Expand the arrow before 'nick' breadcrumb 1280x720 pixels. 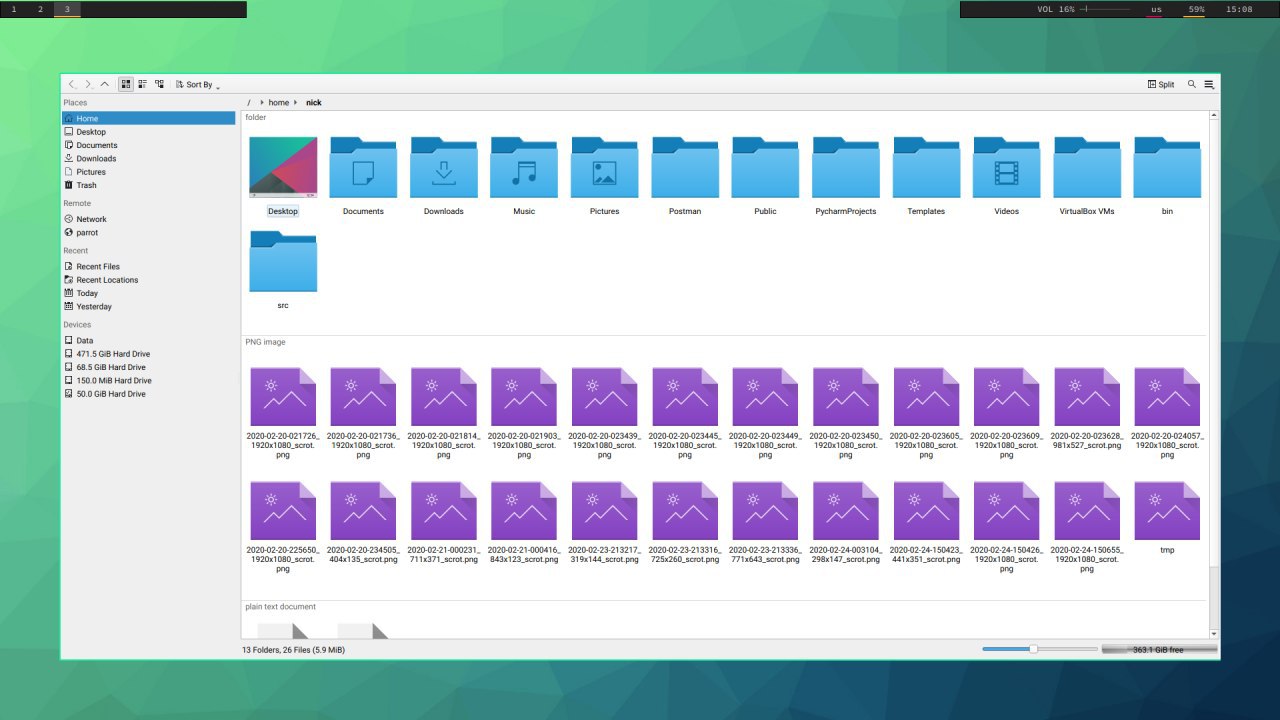(x=298, y=103)
